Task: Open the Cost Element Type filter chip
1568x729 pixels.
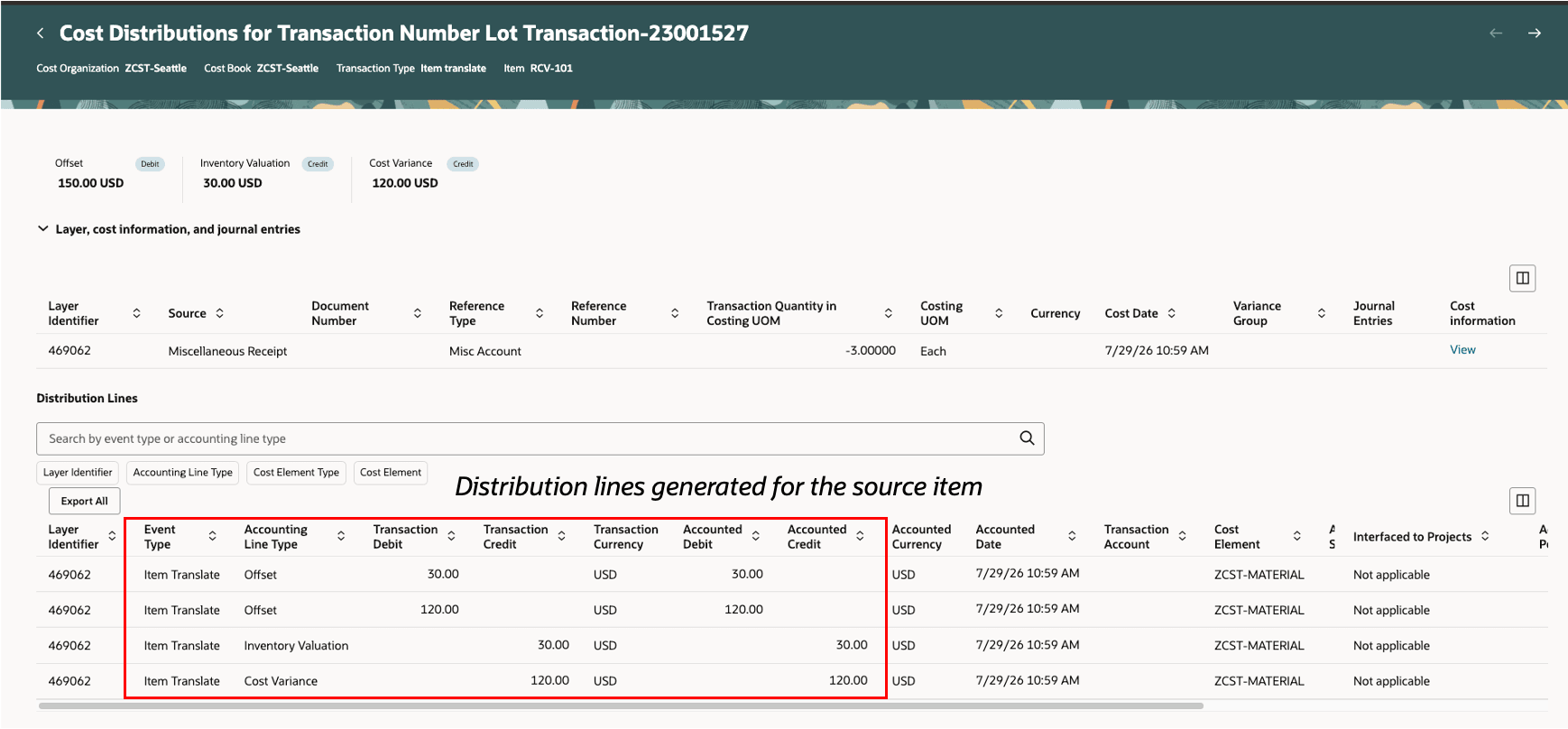Action: click(296, 473)
